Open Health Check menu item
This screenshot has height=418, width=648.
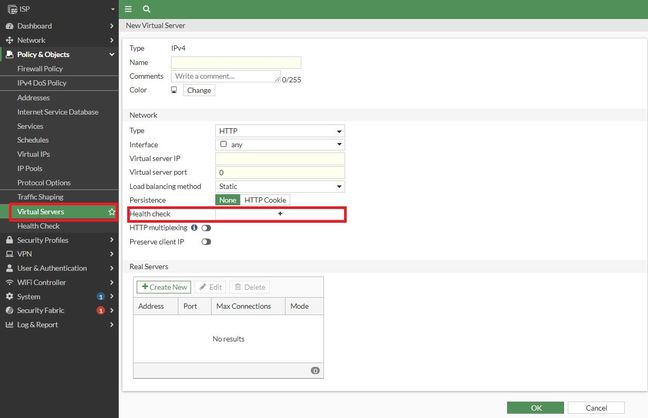(38, 226)
